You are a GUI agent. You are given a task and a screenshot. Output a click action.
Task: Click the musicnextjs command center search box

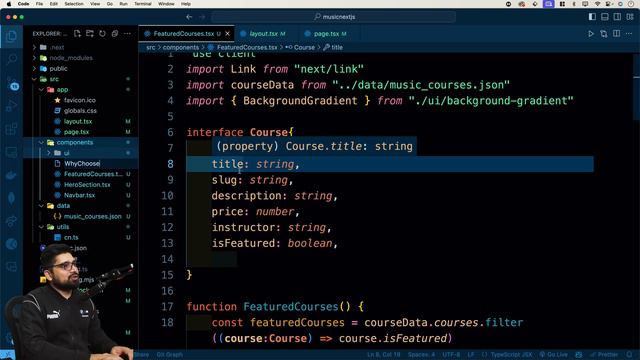coord(334,17)
